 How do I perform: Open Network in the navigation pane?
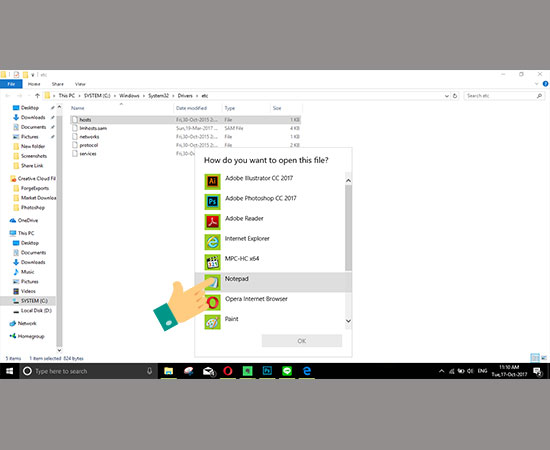(27, 323)
